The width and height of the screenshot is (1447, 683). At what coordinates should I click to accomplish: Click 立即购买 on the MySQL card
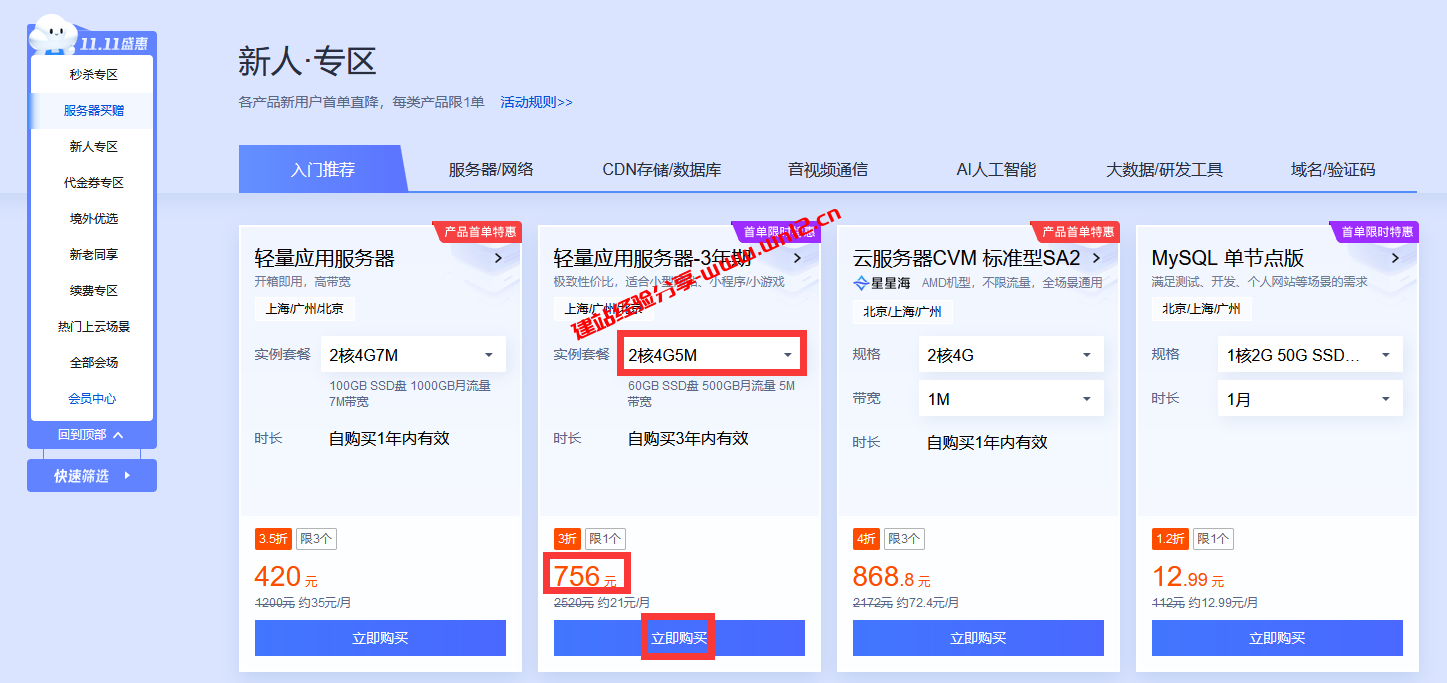(x=1277, y=638)
